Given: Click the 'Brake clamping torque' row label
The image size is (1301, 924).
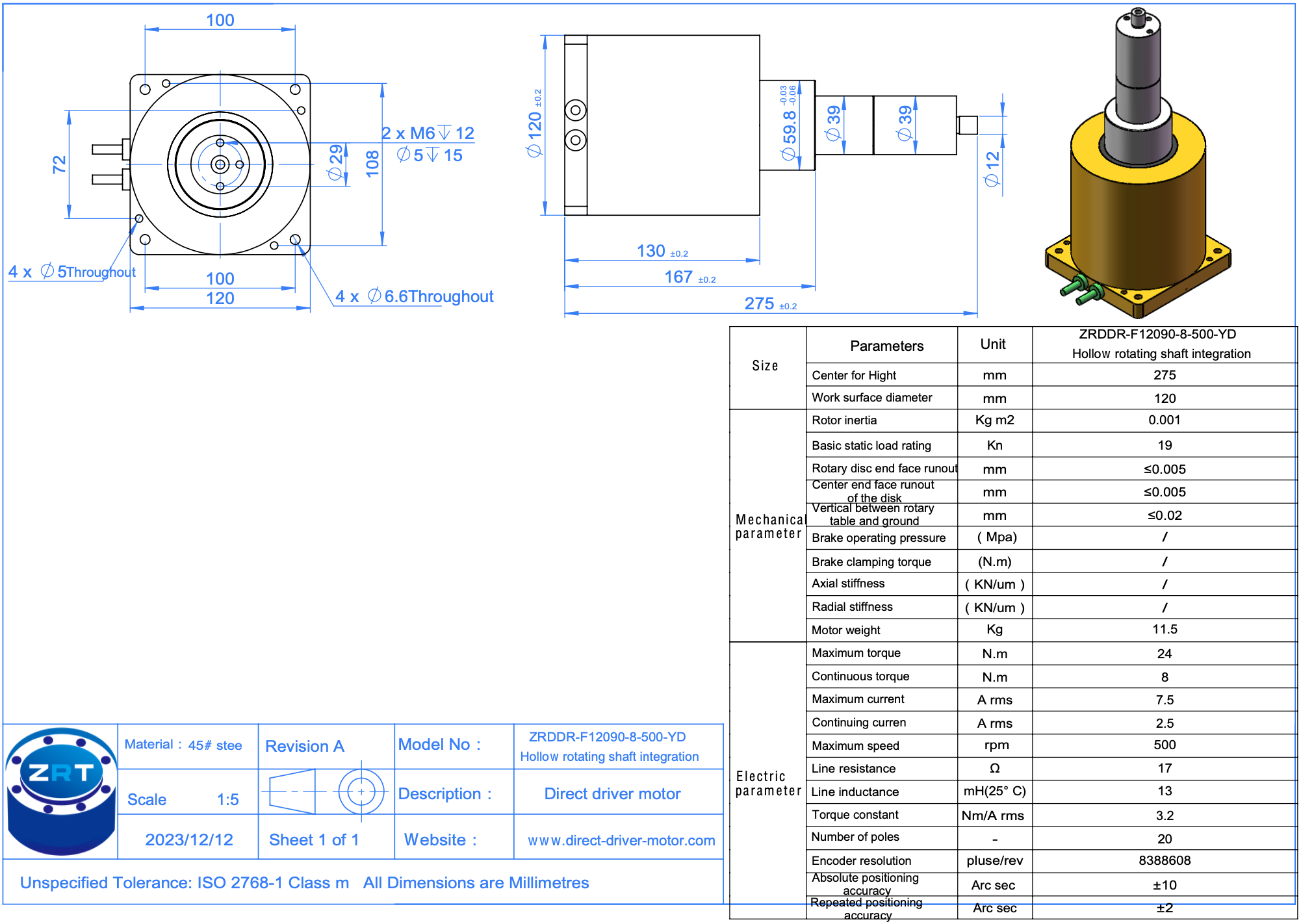Looking at the screenshot, I should pyautogui.click(x=871, y=561).
